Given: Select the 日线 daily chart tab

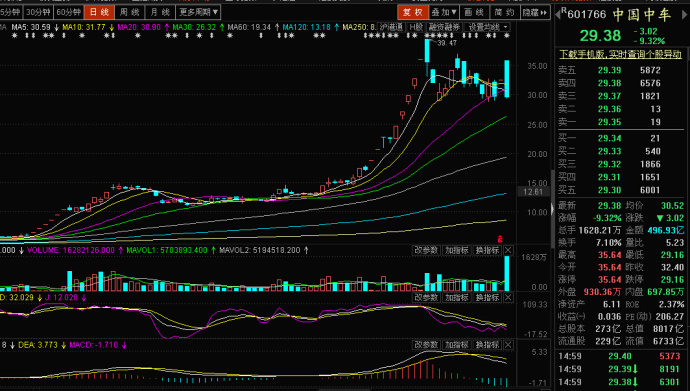Looking at the screenshot, I should (x=99, y=12).
